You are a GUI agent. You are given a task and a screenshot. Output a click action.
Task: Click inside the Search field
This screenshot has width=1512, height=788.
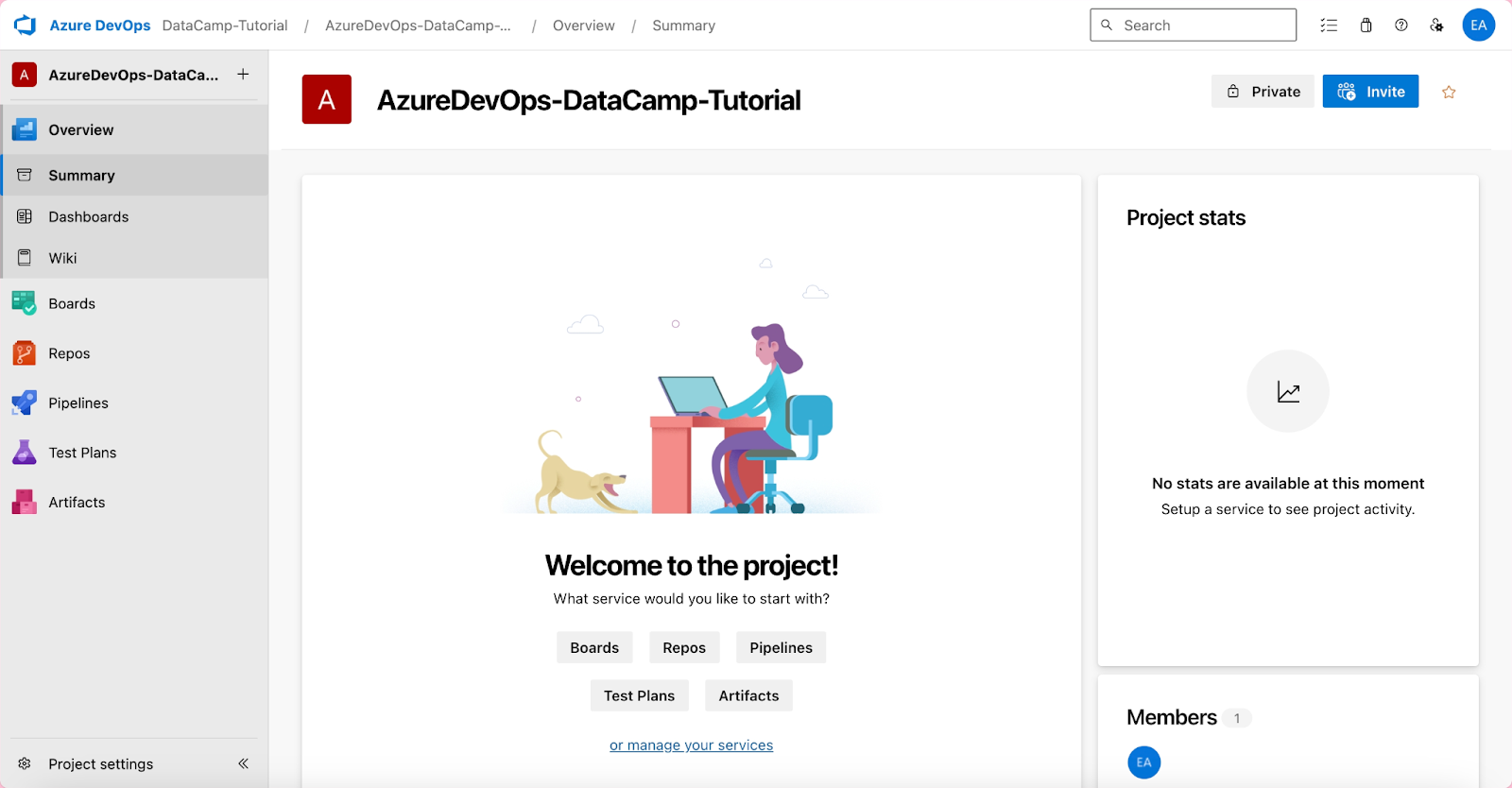point(1194,26)
